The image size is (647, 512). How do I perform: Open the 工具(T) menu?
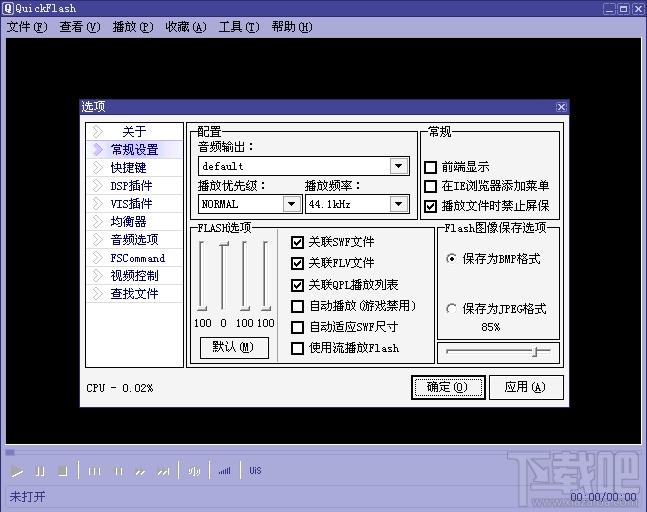(239, 27)
